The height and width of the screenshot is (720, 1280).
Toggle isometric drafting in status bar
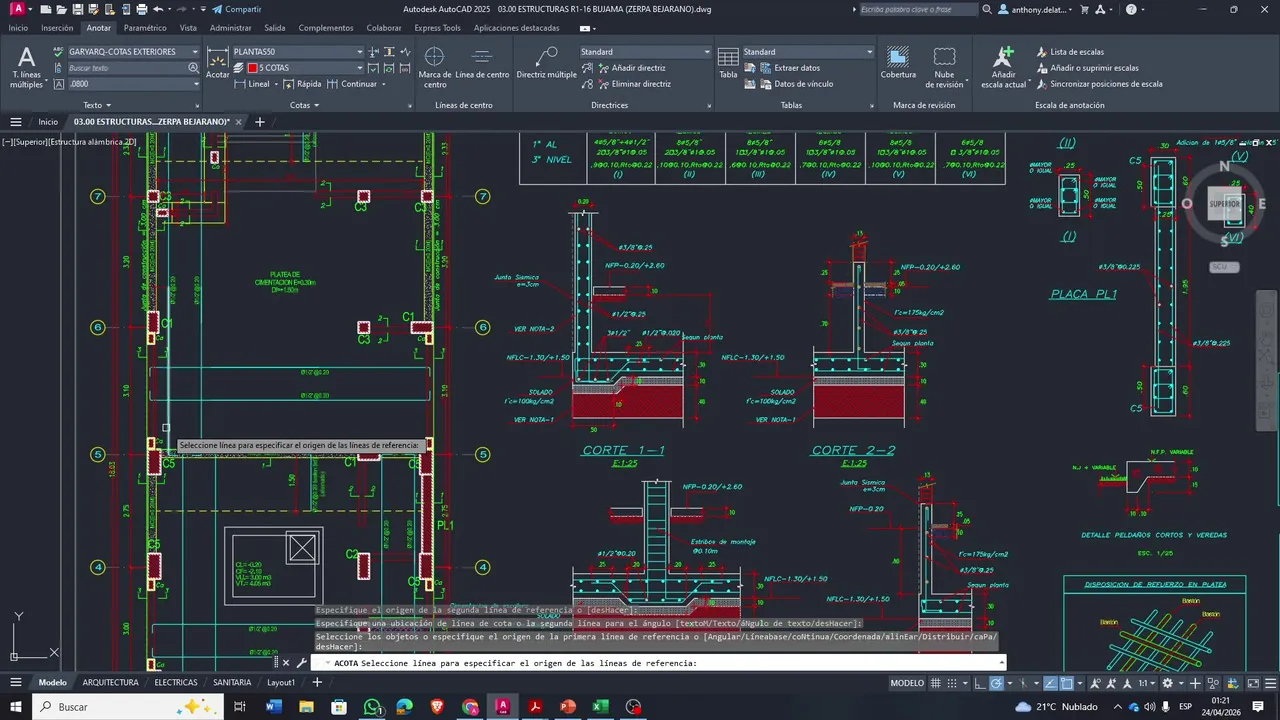tap(1023, 683)
